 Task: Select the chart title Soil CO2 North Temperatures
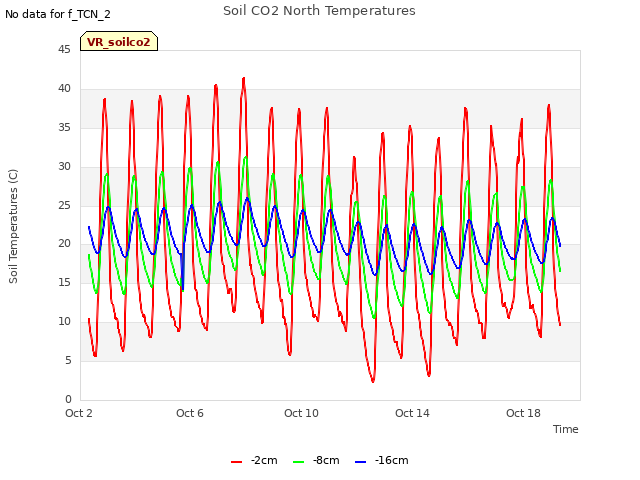[x=319, y=11]
